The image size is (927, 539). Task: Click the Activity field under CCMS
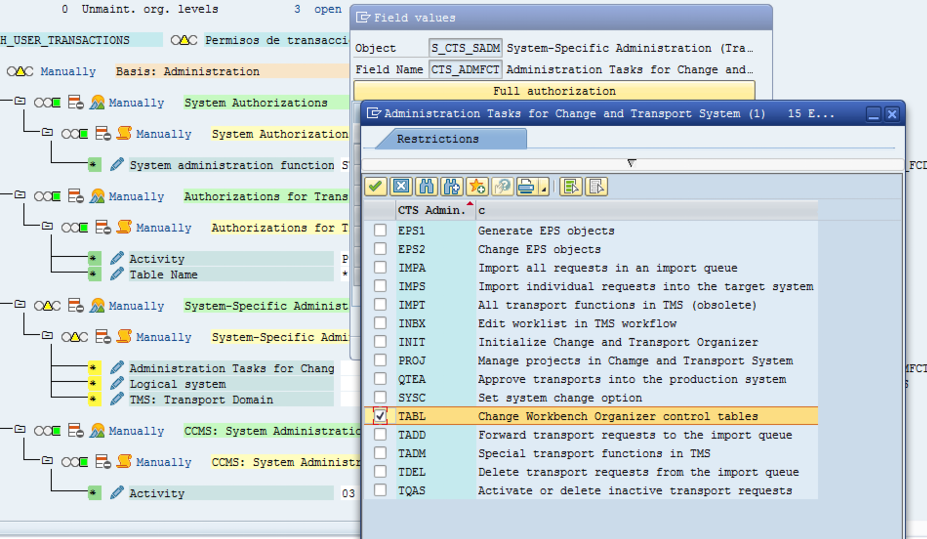[231, 493]
